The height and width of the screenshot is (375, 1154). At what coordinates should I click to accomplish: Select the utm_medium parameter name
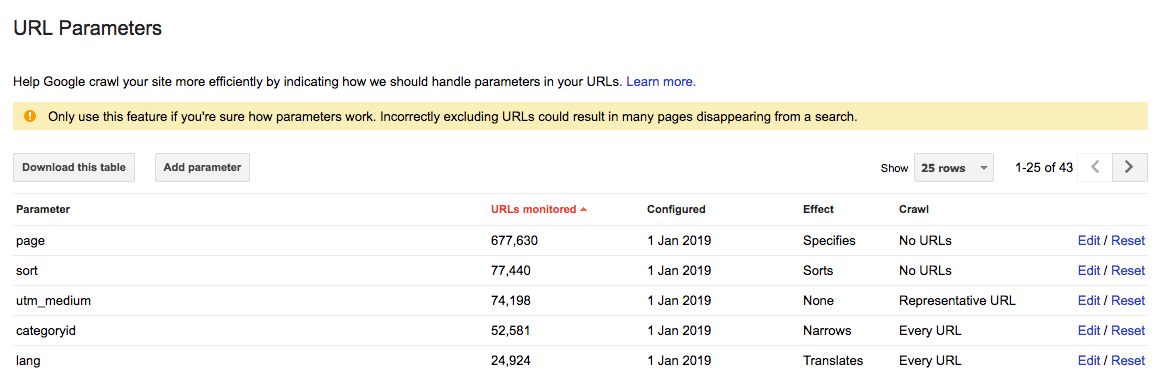pyautogui.click(x=53, y=301)
